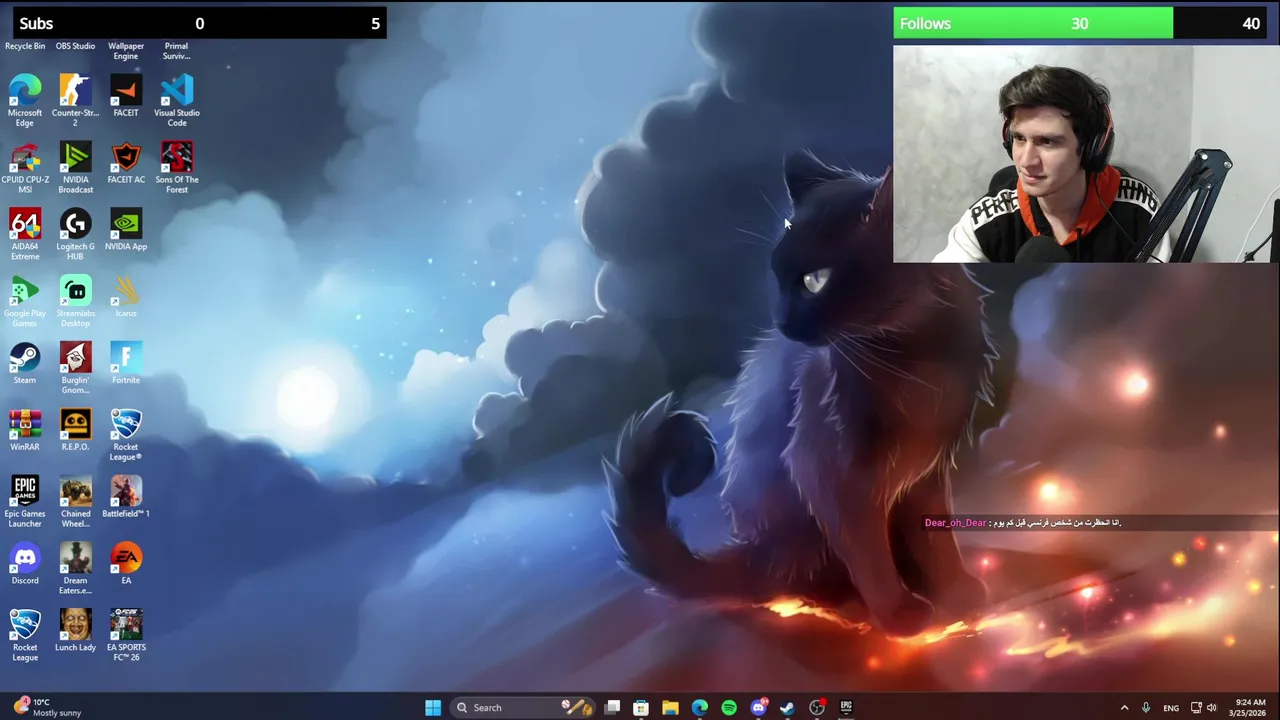The width and height of the screenshot is (1280, 720).
Task: Open Edge from the taskbar
Action: pos(700,707)
